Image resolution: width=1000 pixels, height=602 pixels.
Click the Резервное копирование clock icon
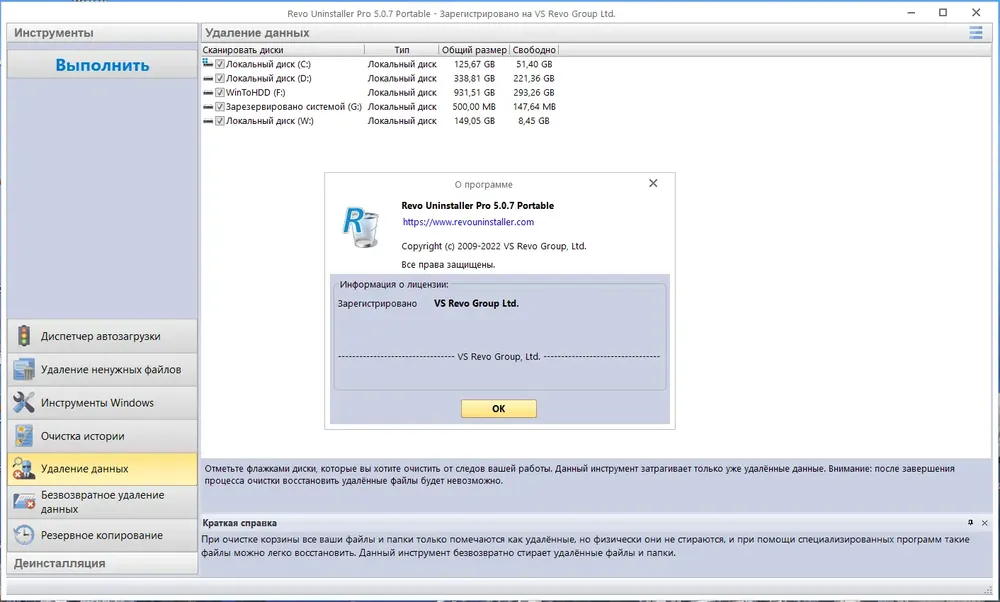point(24,535)
